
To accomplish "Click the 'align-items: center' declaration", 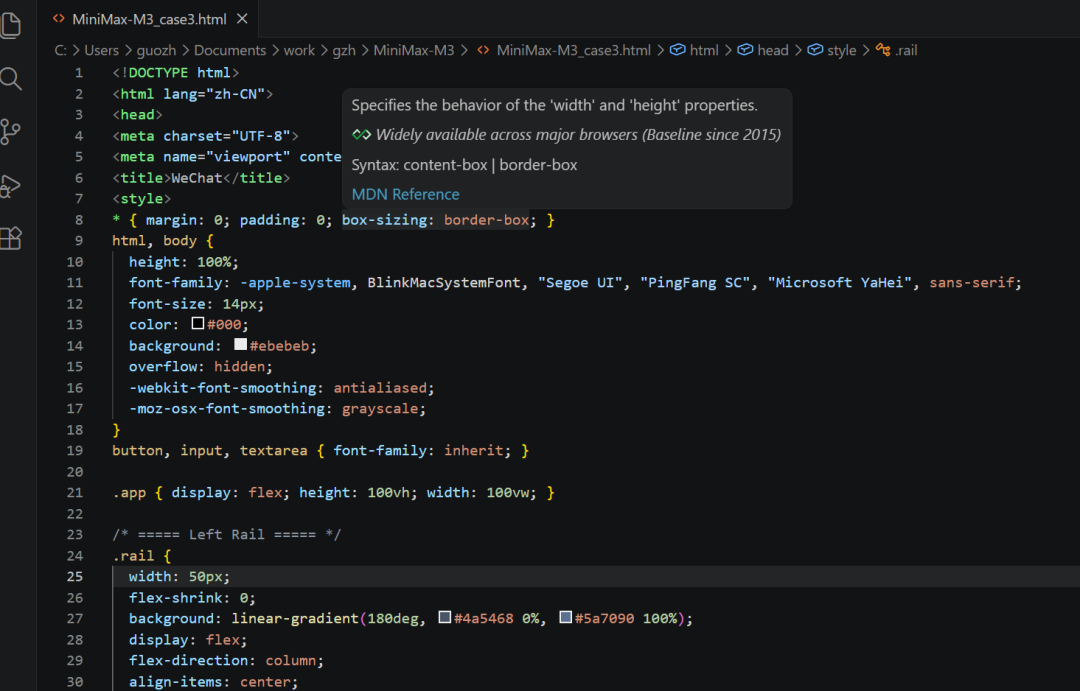I will click(x=214, y=682).
